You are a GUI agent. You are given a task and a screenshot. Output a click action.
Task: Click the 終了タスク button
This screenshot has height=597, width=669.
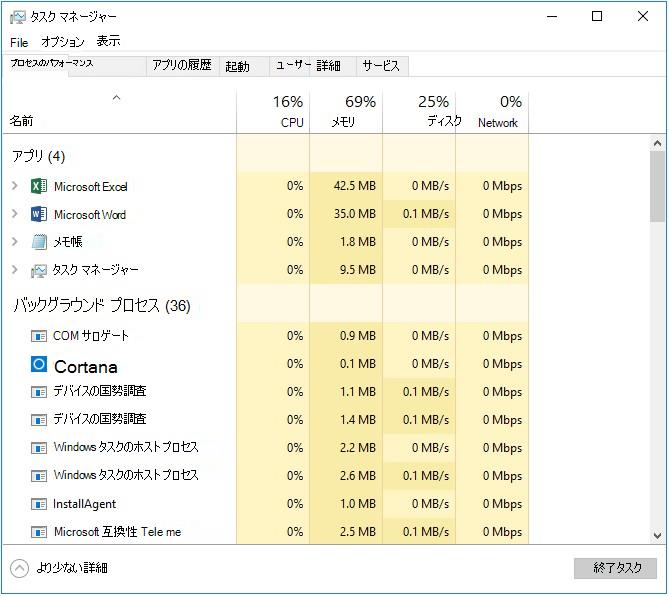pyautogui.click(x=616, y=568)
